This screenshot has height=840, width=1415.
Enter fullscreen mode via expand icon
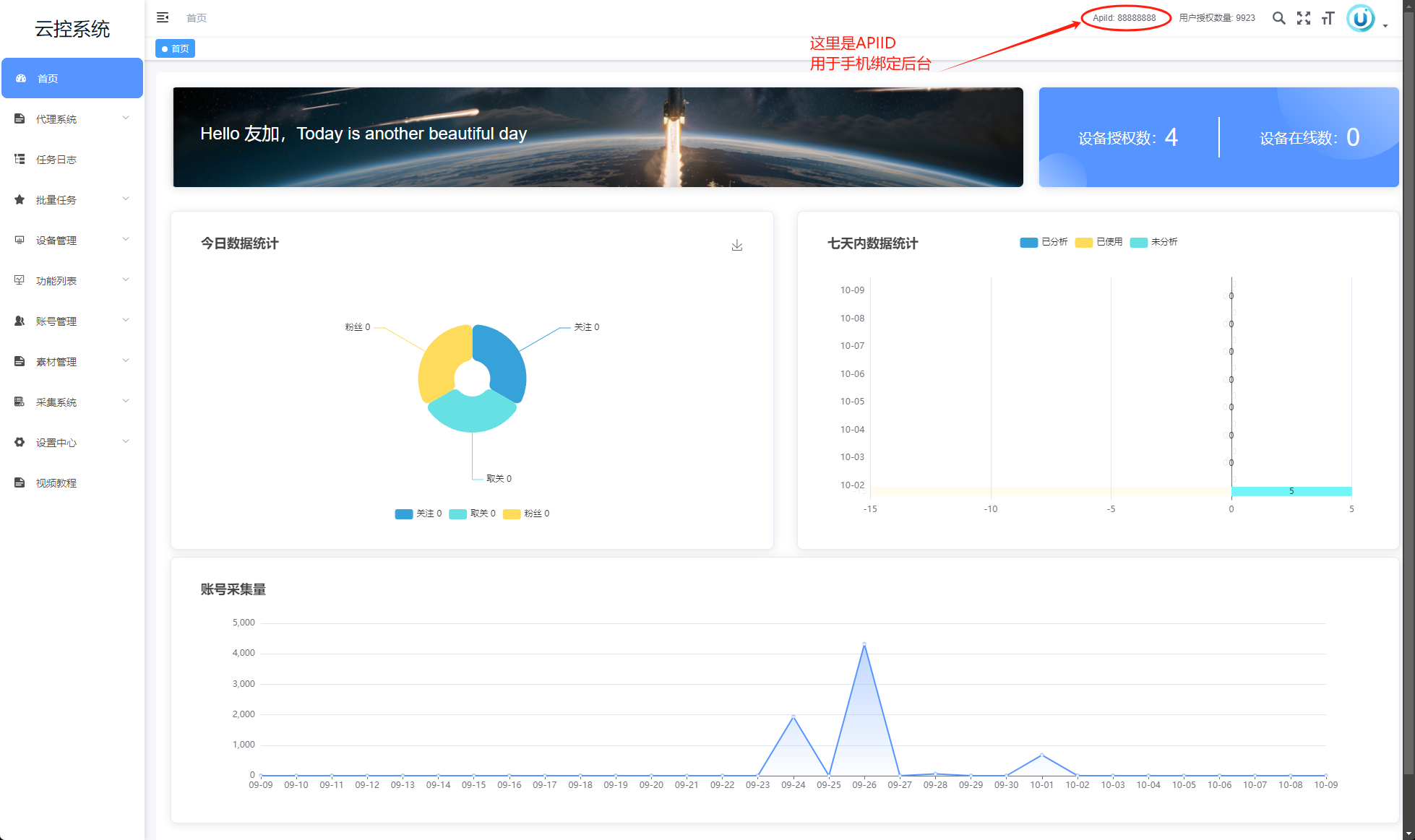point(1303,18)
